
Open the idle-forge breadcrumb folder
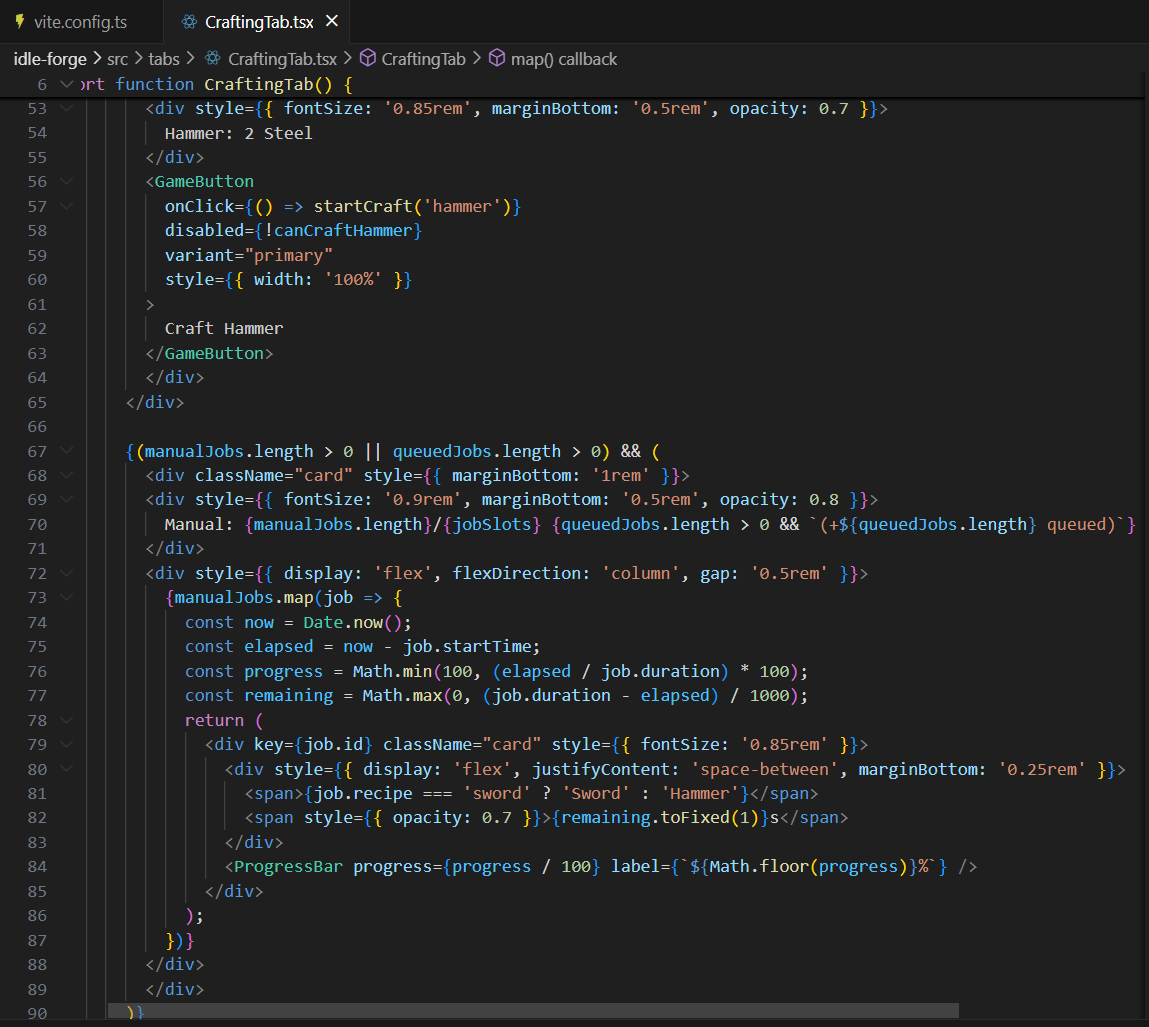[x=50, y=59]
